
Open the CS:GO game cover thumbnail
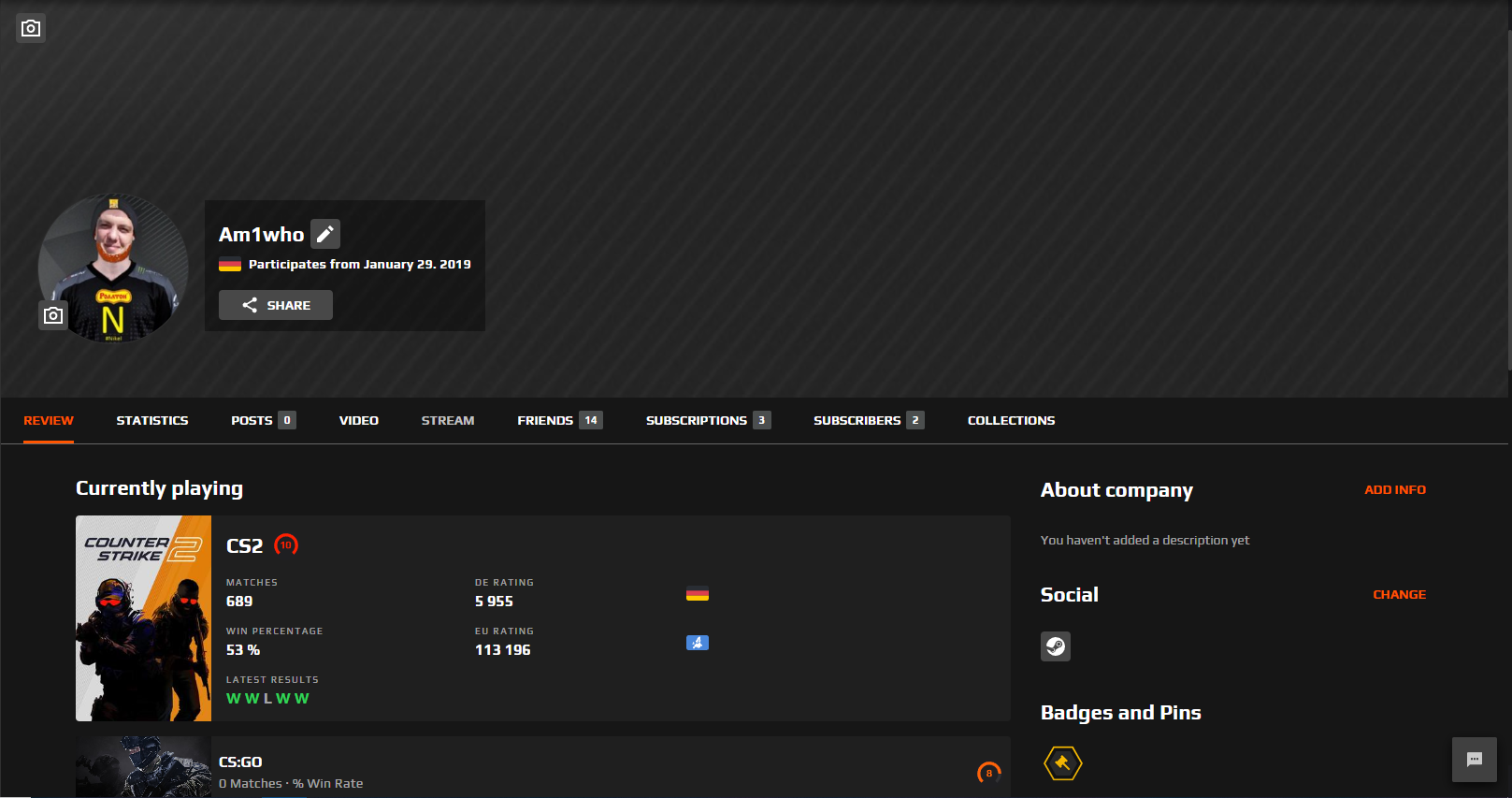pos(144,767)
